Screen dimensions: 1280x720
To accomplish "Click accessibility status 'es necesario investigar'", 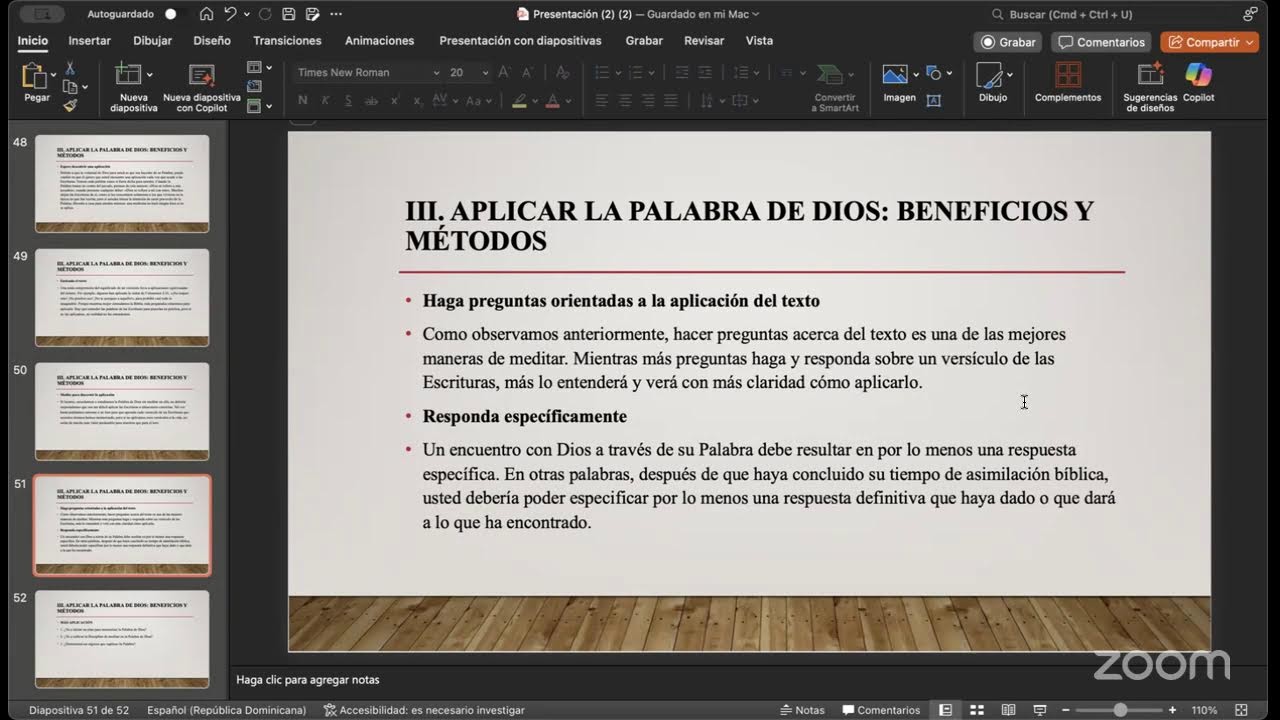I will click(x=424, y=710).
